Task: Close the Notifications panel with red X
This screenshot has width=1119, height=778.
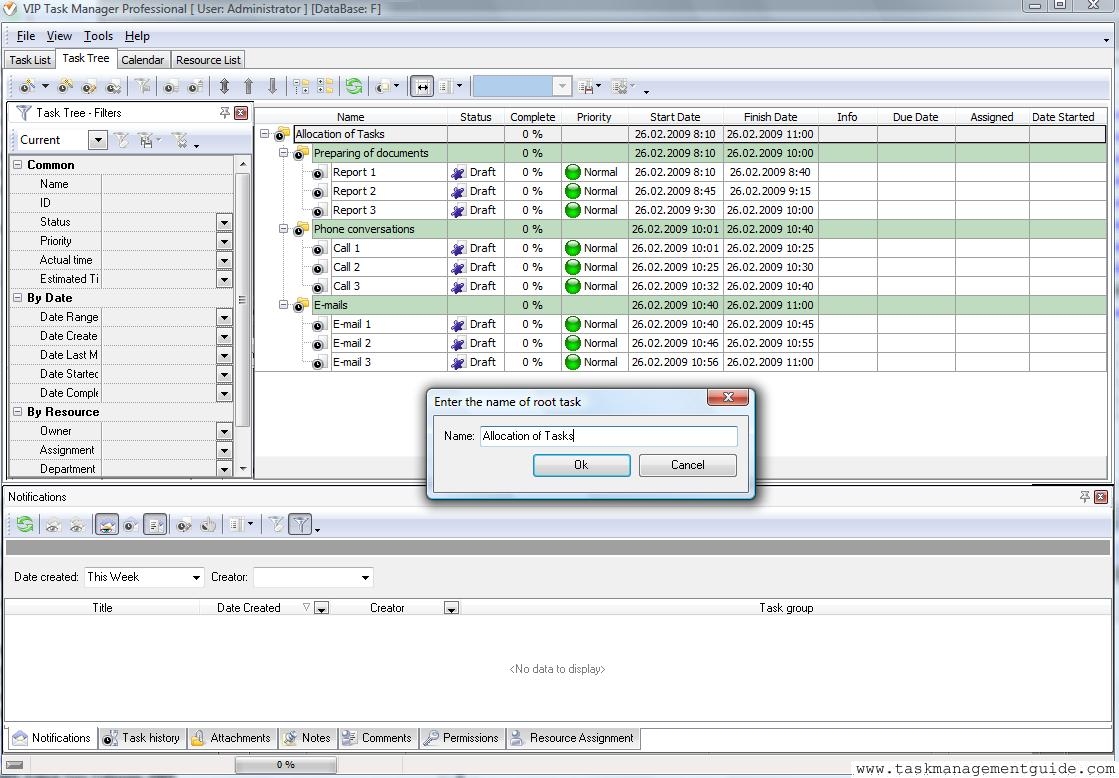Action: click(1101, 497)
